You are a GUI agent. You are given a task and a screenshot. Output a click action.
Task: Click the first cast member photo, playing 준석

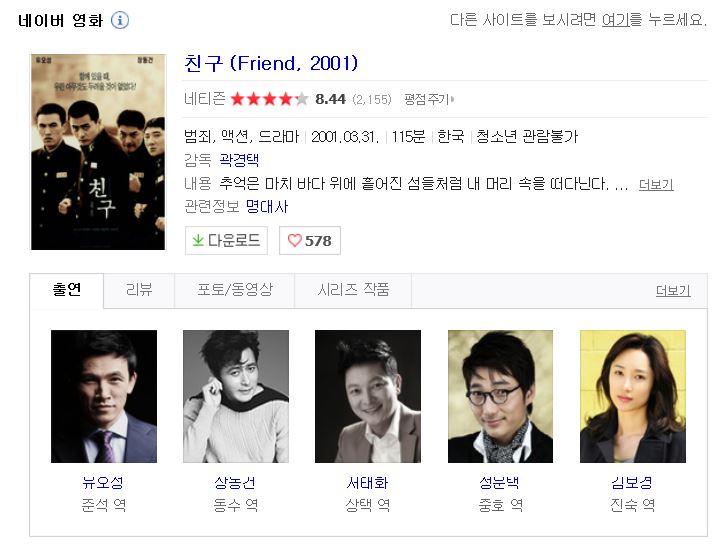104,396
